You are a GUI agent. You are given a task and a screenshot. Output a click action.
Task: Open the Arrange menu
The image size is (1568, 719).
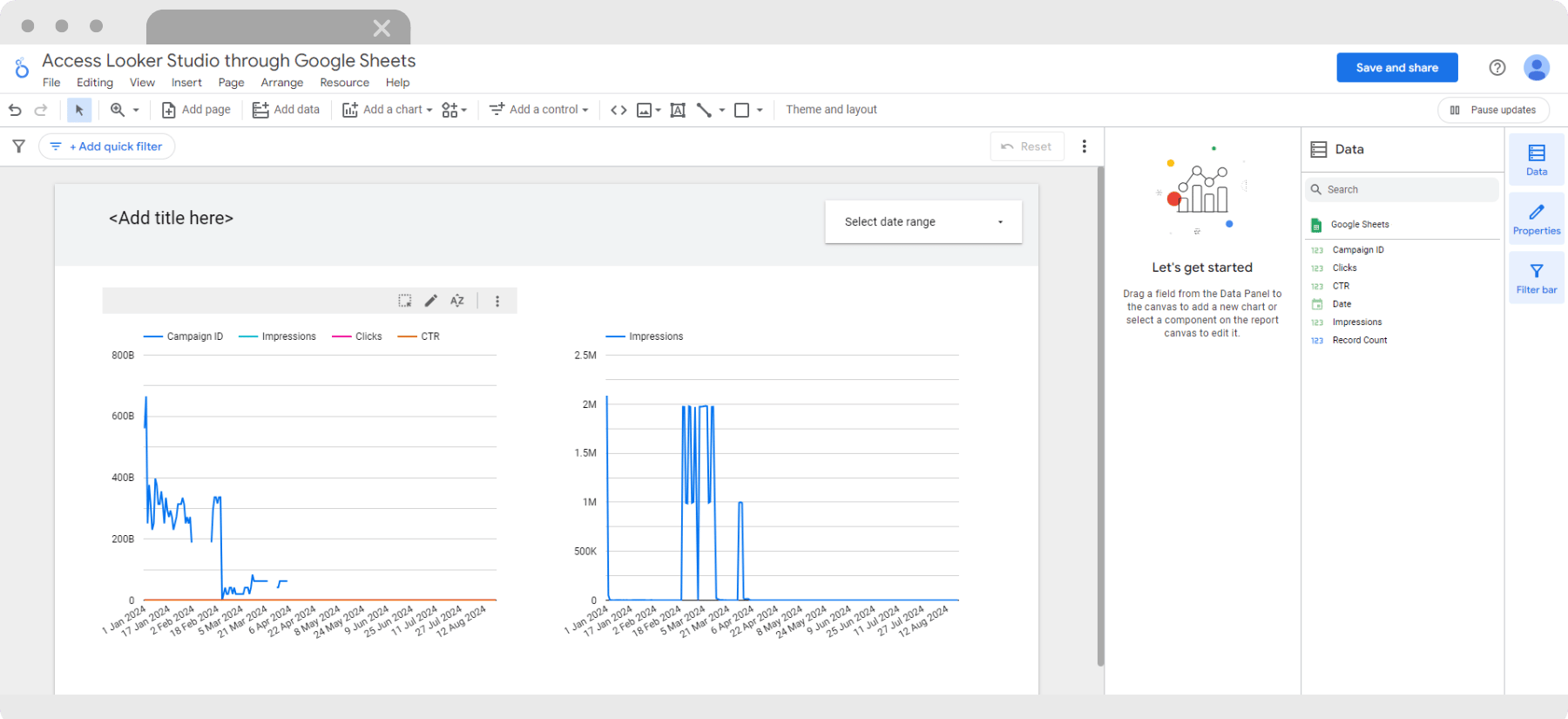pyautogui.click(x=282, y=83)
